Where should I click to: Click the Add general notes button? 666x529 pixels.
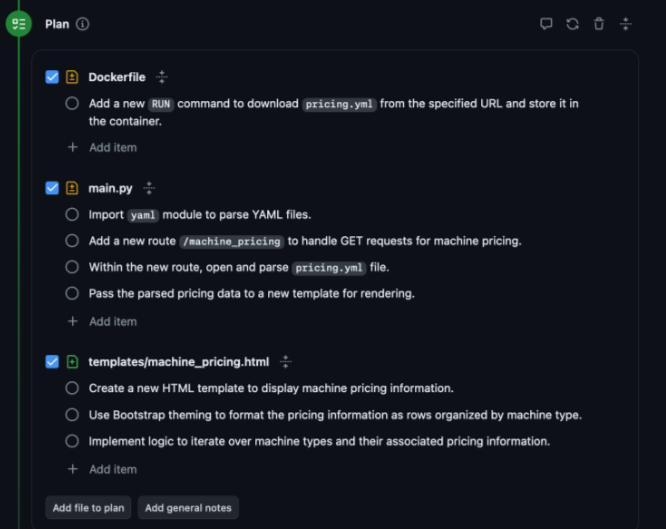pyautogui.click(x=188, y=508)
